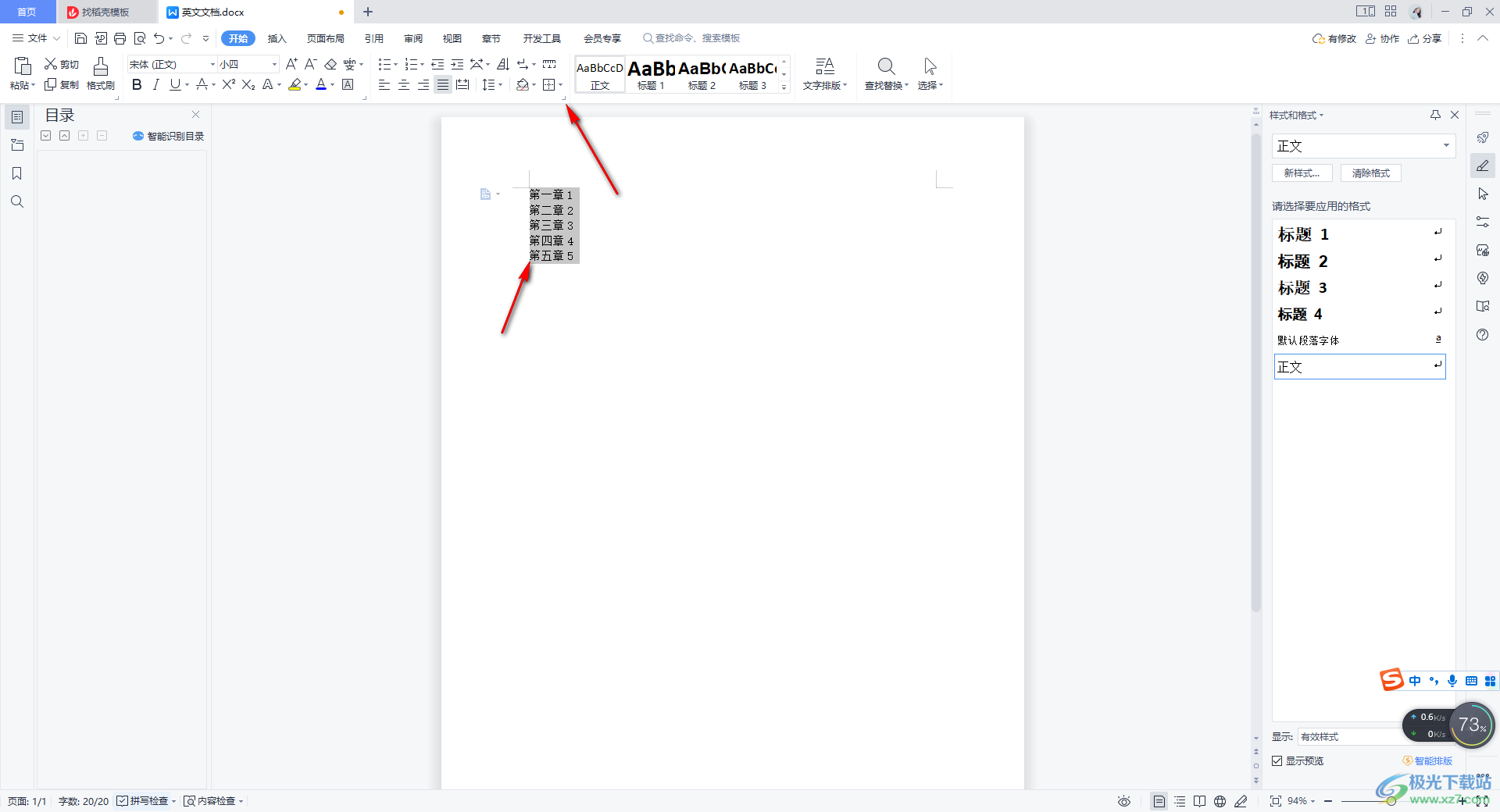The width and height of the screenshot is (1500, 812).
Task: Apply the 标题 3 style from the list
Action: (x=1359, y=287)
